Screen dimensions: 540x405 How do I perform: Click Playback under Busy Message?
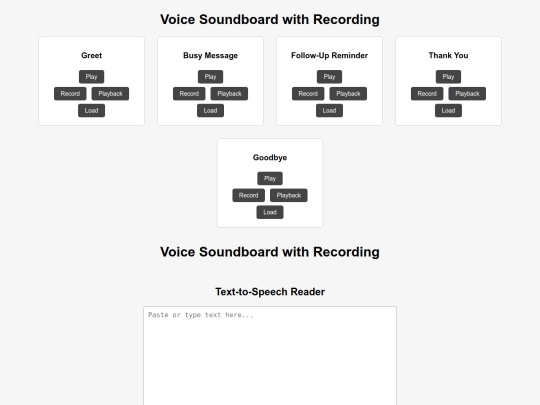point(229,94)
